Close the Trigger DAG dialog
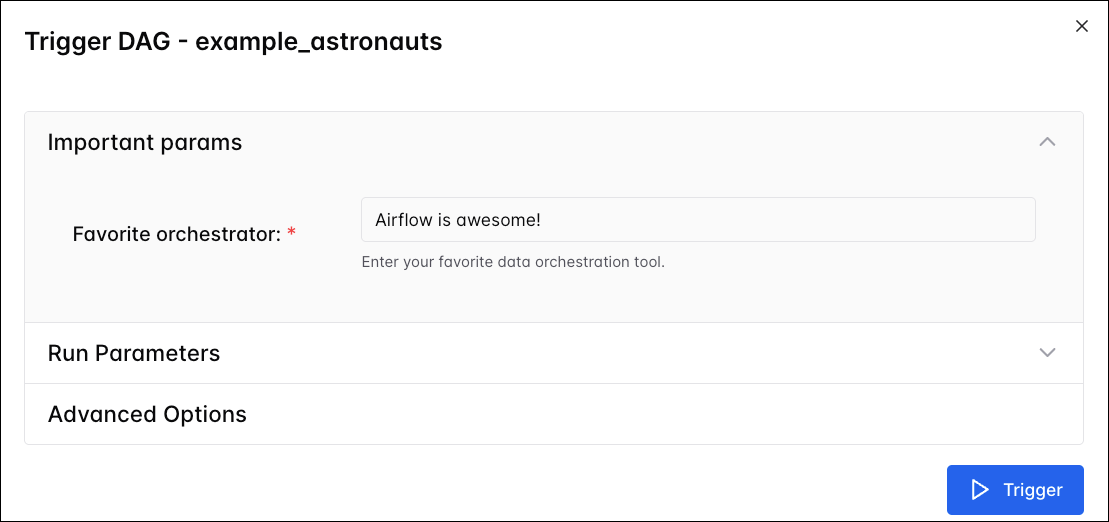 tap(1081, 26)
